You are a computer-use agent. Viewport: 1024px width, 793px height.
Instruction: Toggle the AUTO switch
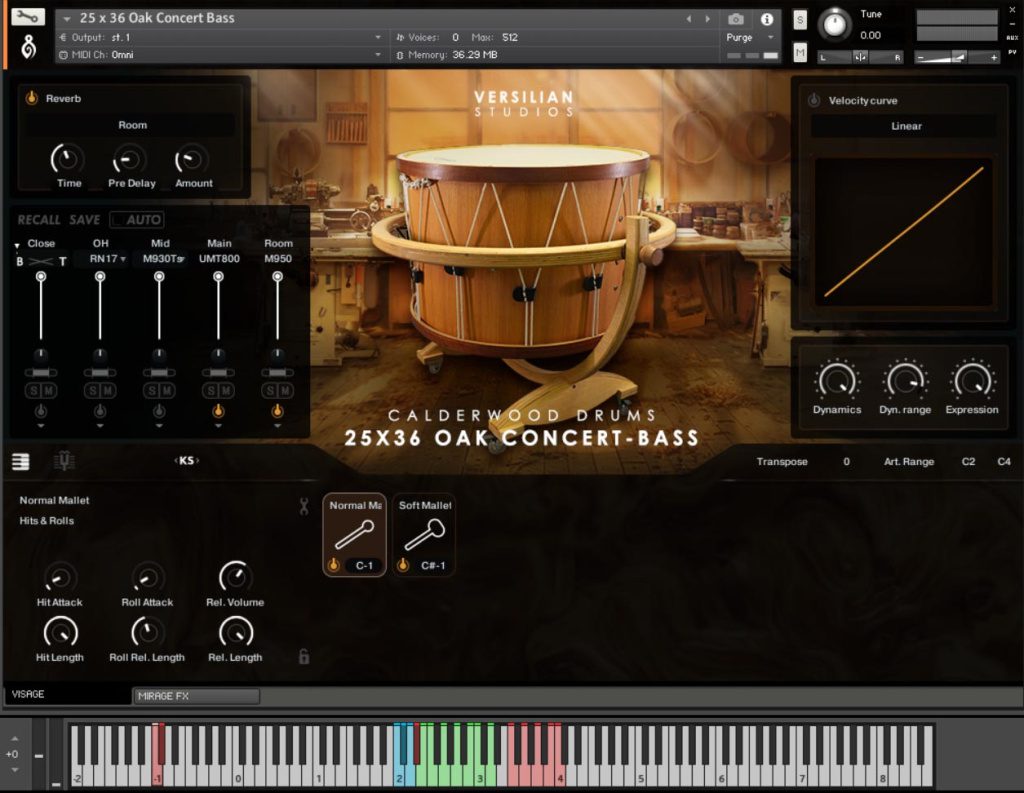137,219
